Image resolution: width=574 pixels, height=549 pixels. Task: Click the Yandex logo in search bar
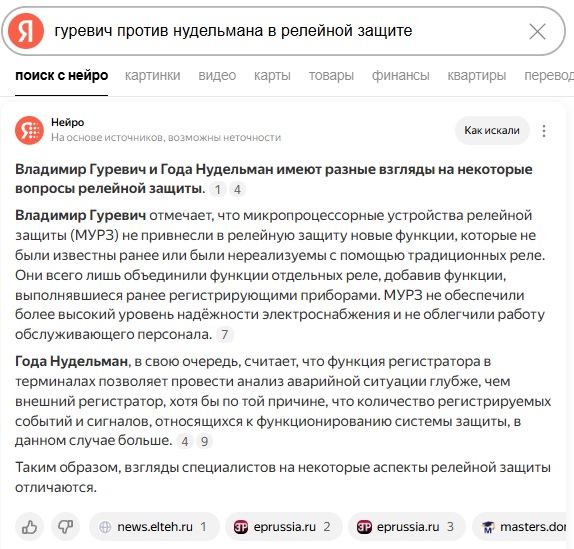[x=26, y=31]
